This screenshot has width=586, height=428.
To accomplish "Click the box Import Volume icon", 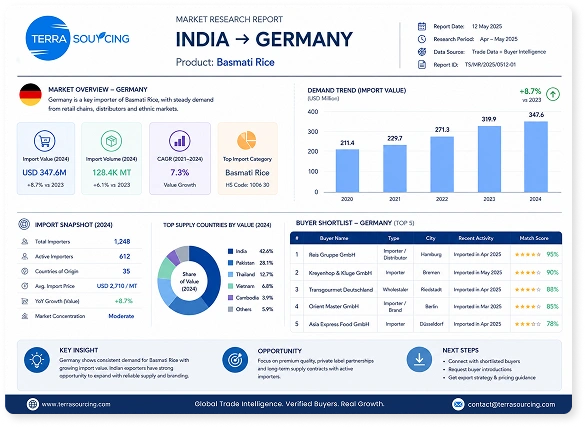I will (111, 141).
